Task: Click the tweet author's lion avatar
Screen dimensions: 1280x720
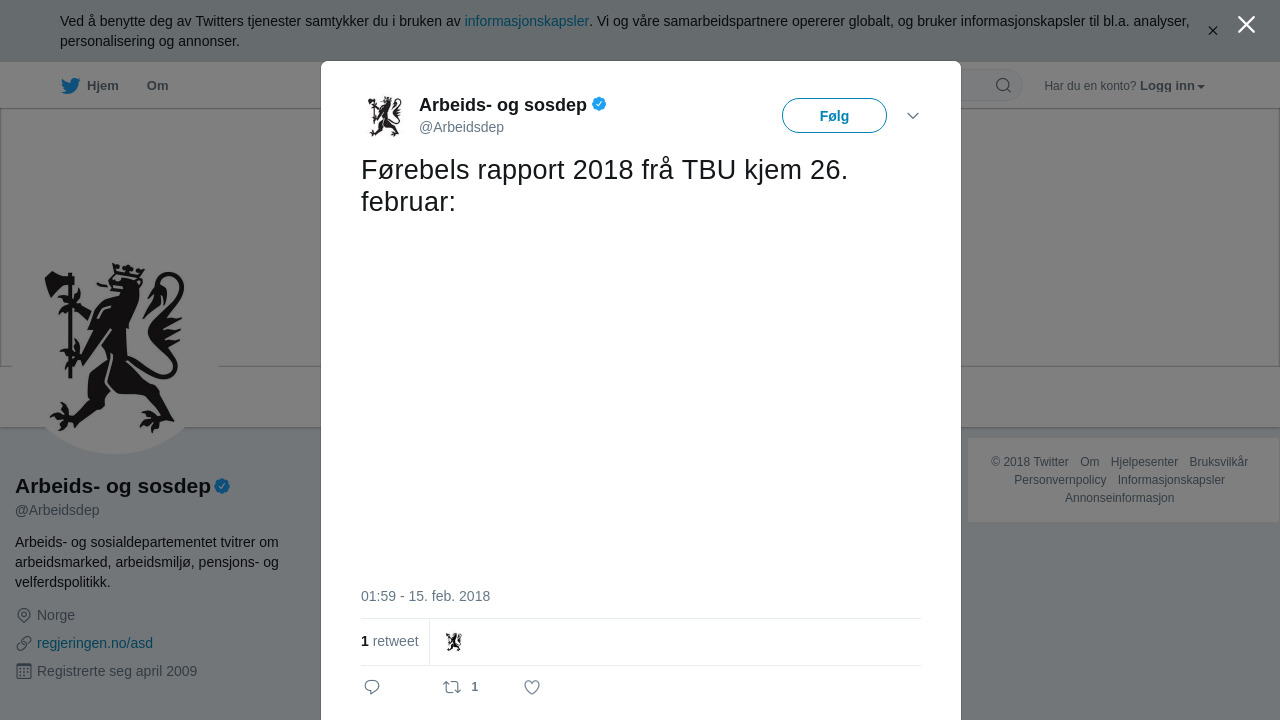Action: (384, 116)
